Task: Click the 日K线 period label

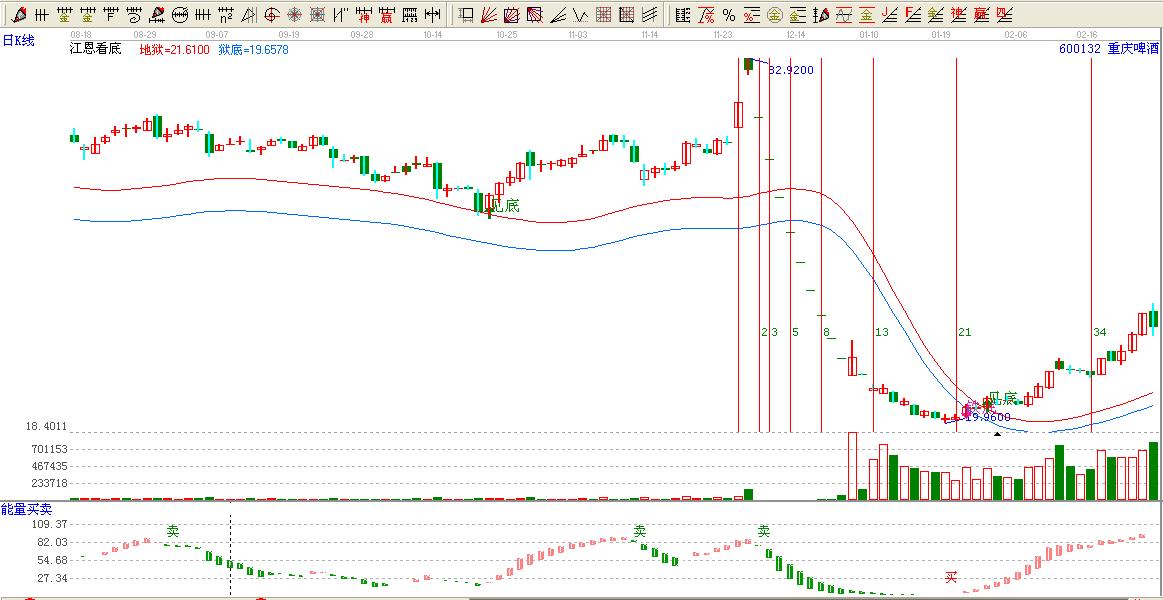Action: coord(18,40)
